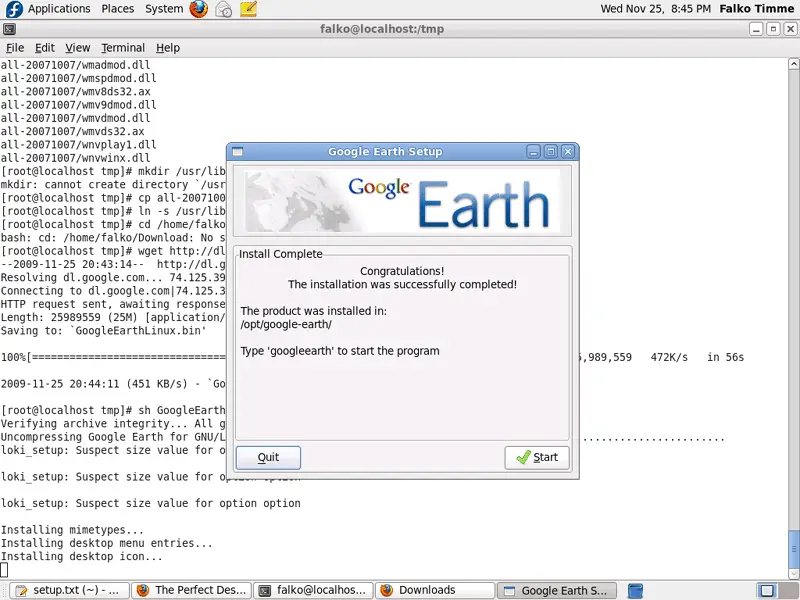Screen dimensions: 800x600
Task: Click the clock showing Wed Nov 25, 8:45 PM
Action: coord(655,9)
